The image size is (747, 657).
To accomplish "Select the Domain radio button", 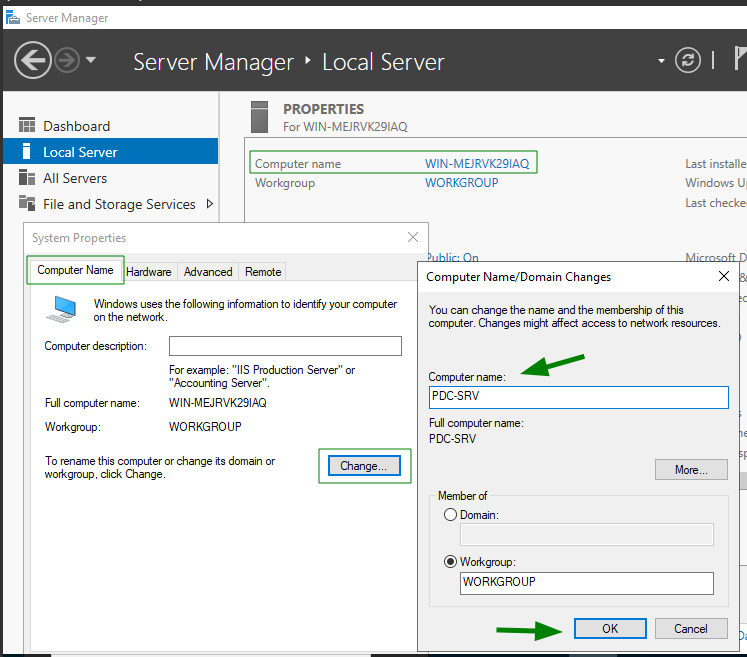I will pos(450,515).
